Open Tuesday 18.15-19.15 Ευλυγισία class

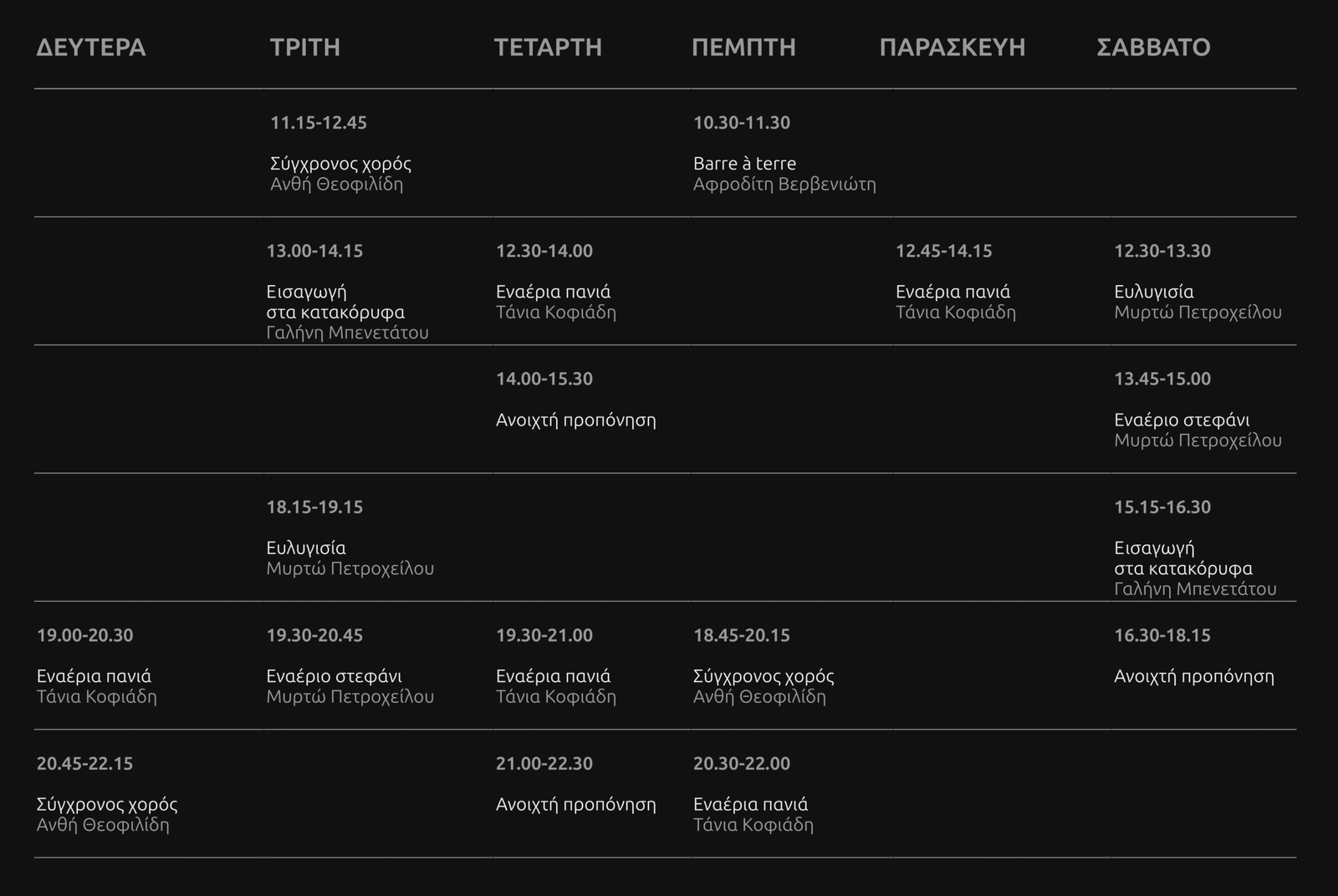305,548
